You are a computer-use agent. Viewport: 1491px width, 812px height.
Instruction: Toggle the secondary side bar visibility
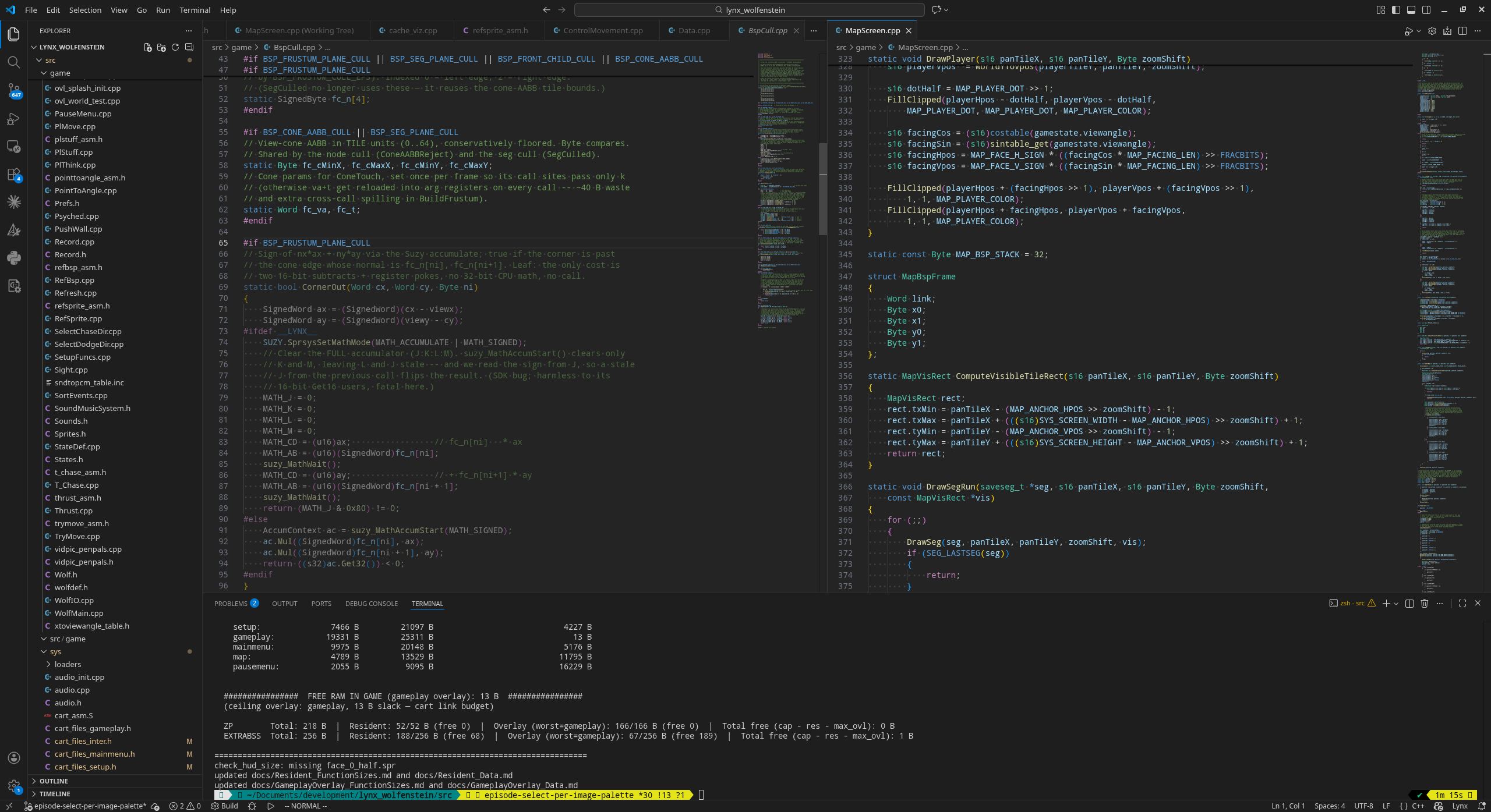pos(1426,10)
